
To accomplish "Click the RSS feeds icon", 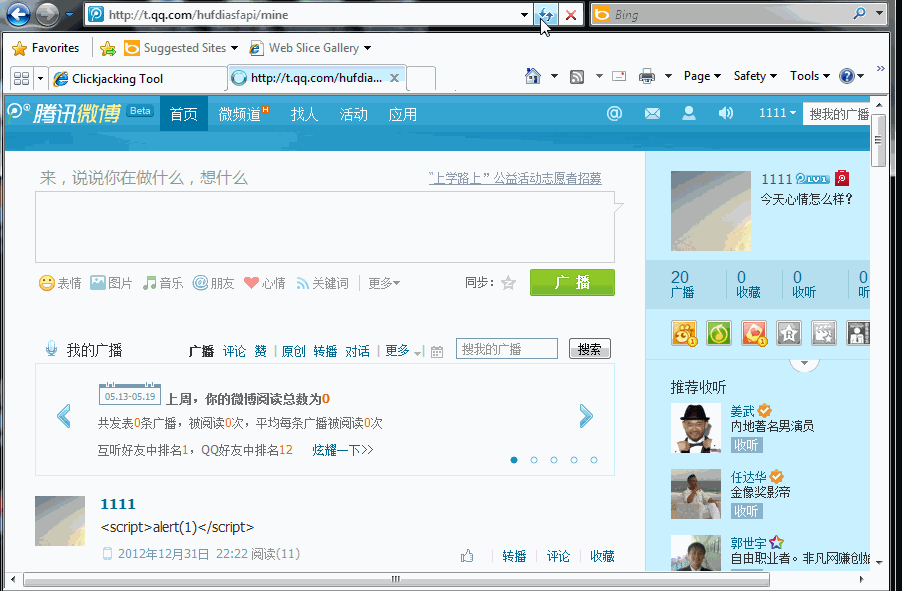I will (577, 76).
